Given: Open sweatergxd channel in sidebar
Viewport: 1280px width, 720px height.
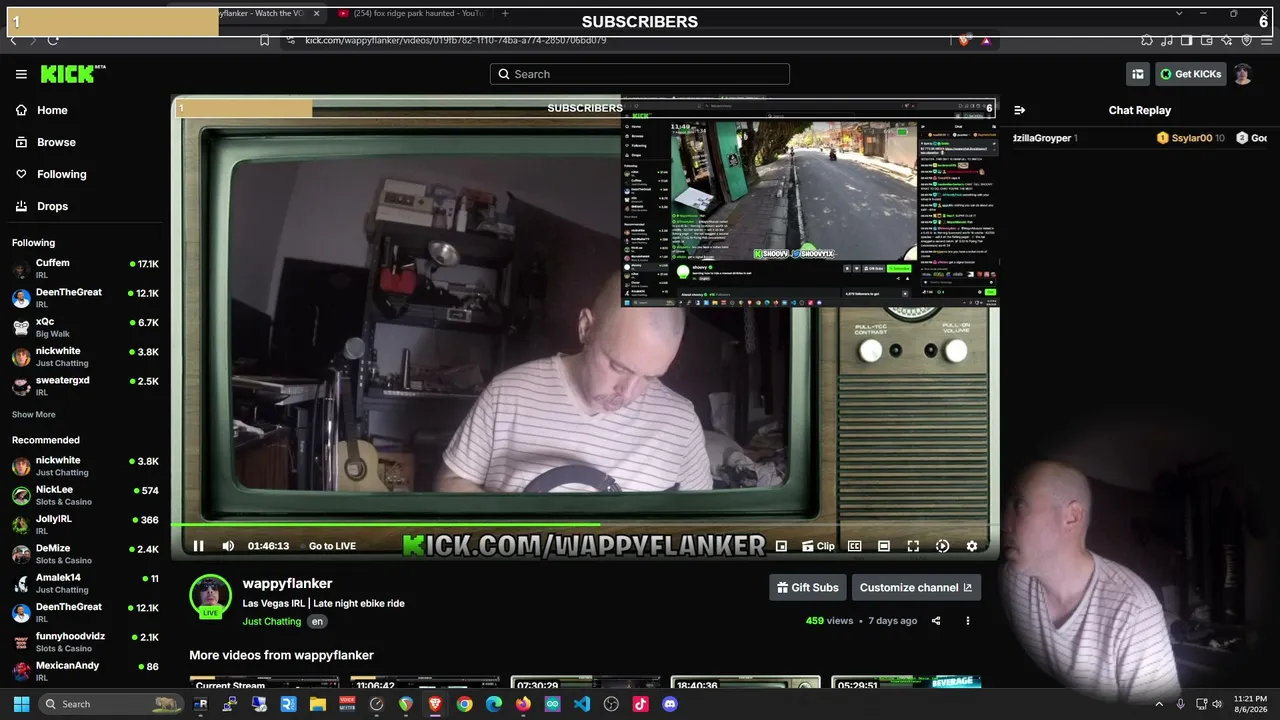Looking at the screenshot, I should tap(85, 386).
